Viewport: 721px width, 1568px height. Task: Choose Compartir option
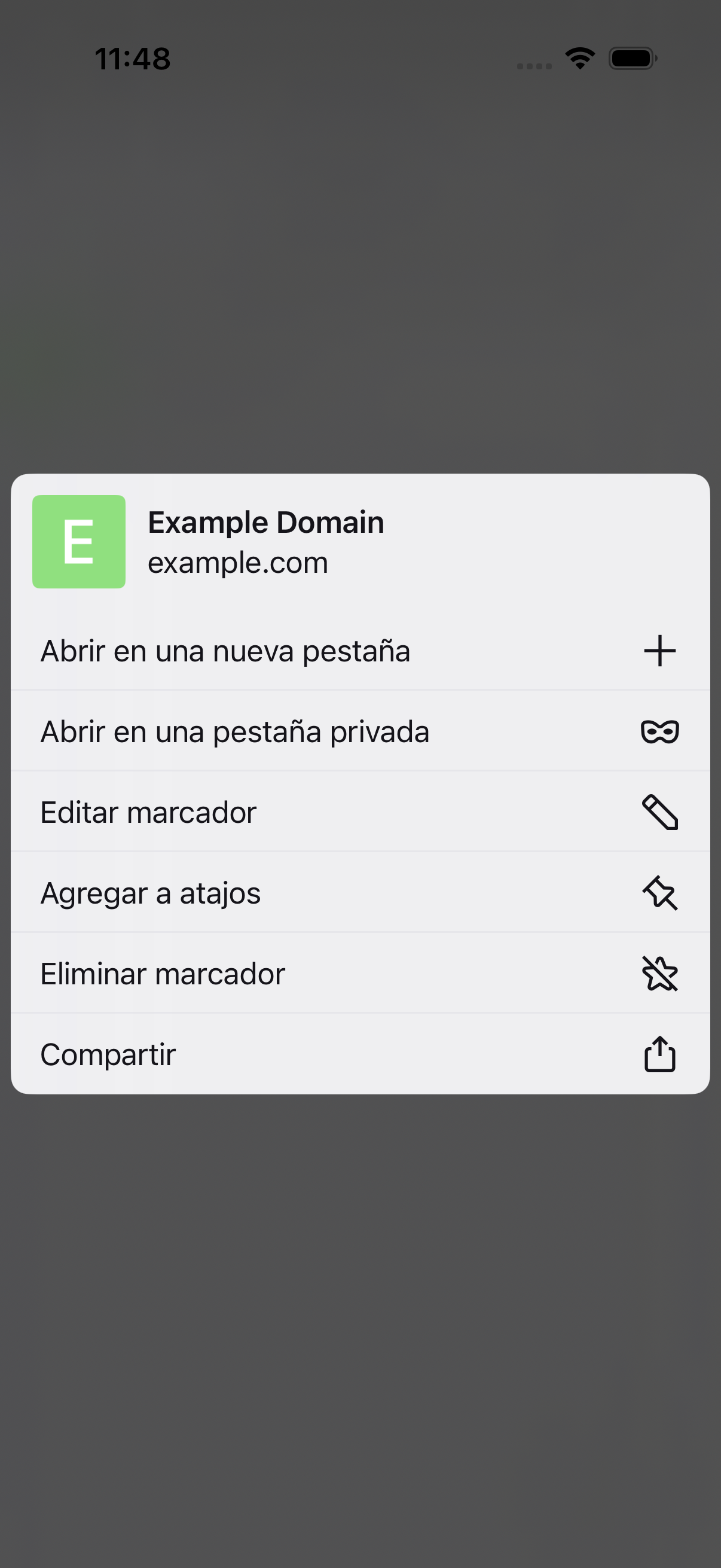(360, 1054)
